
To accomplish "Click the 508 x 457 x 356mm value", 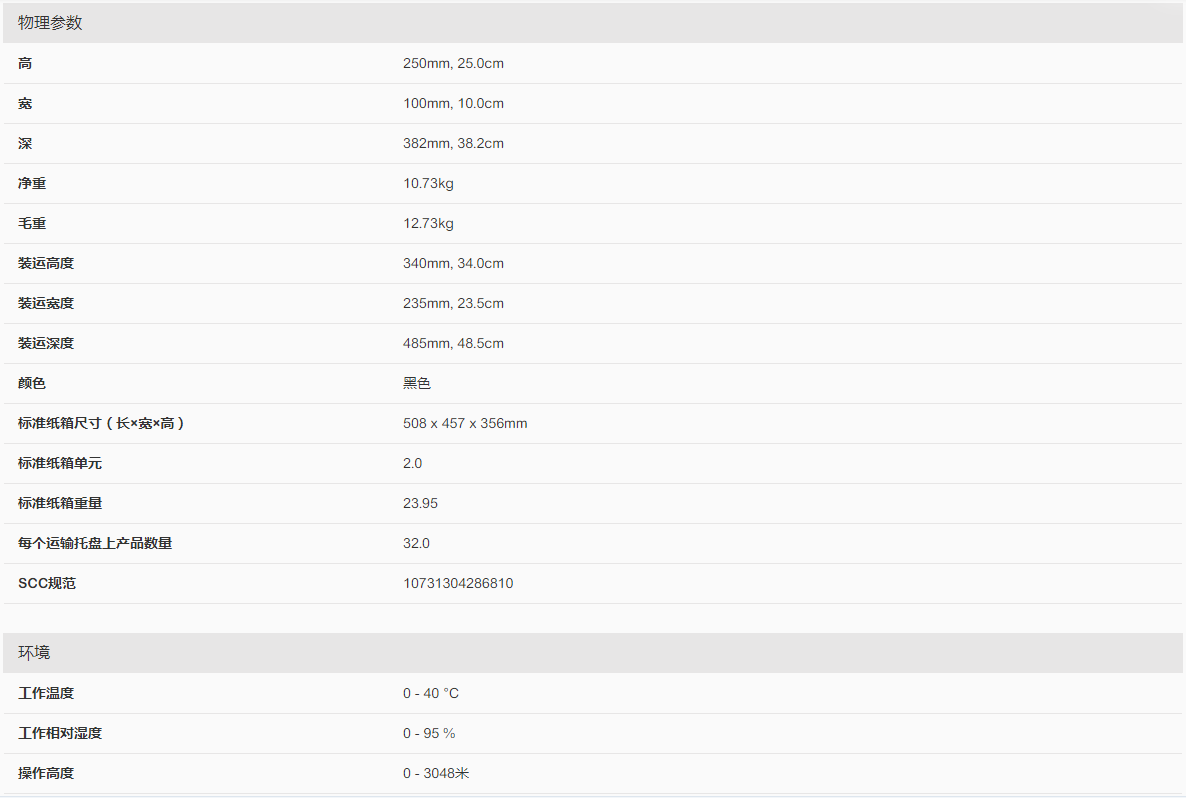I will tap(465, 424).
